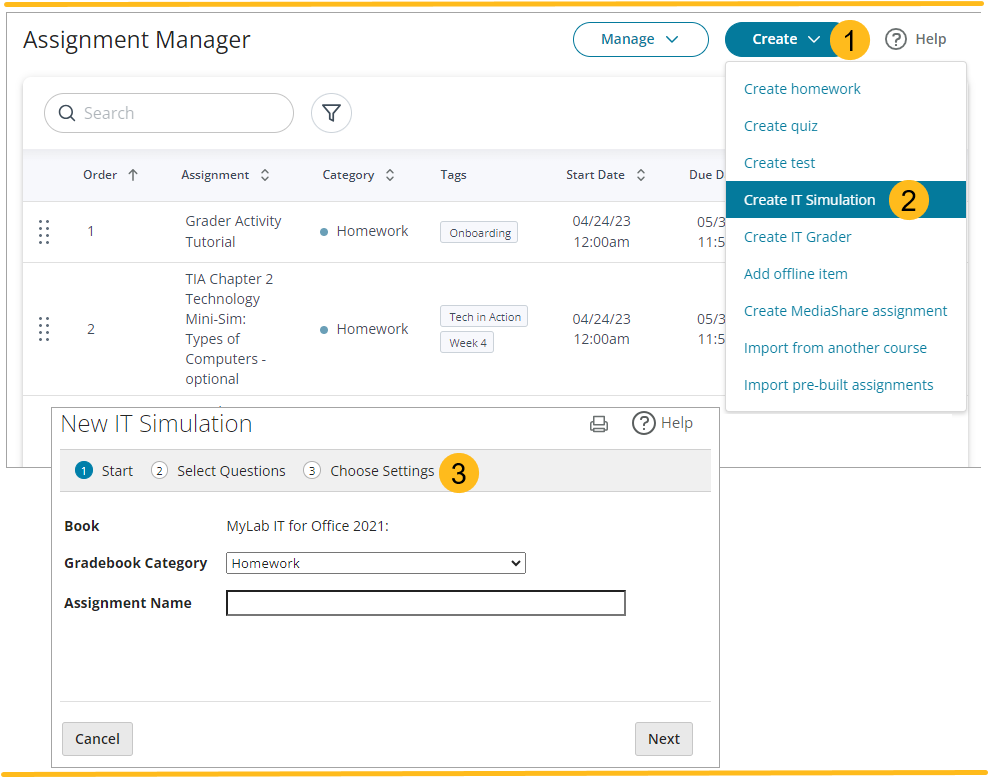Click the search magnifier icon

(66, 113)
